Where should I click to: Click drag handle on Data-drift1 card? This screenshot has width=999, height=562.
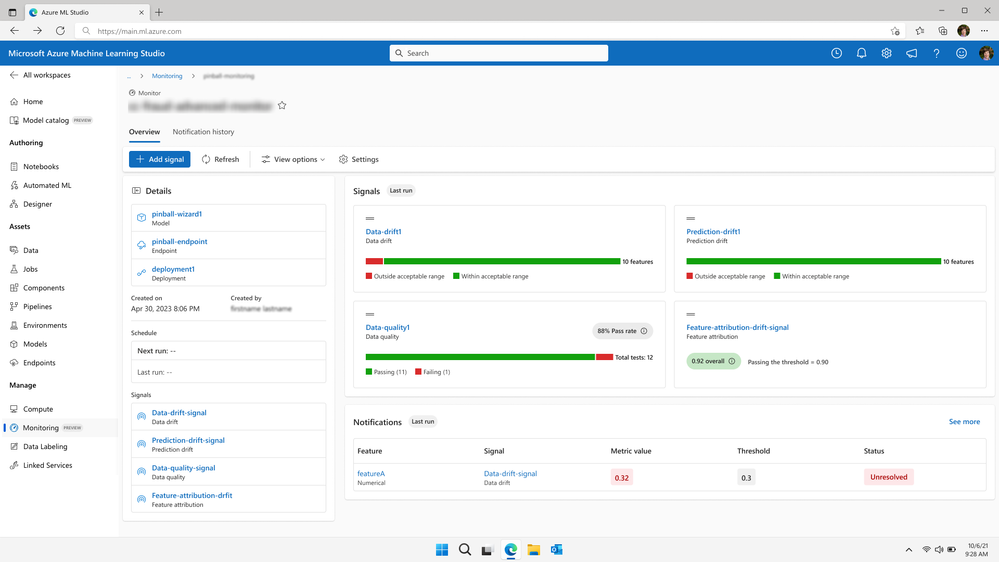point(370,219)
